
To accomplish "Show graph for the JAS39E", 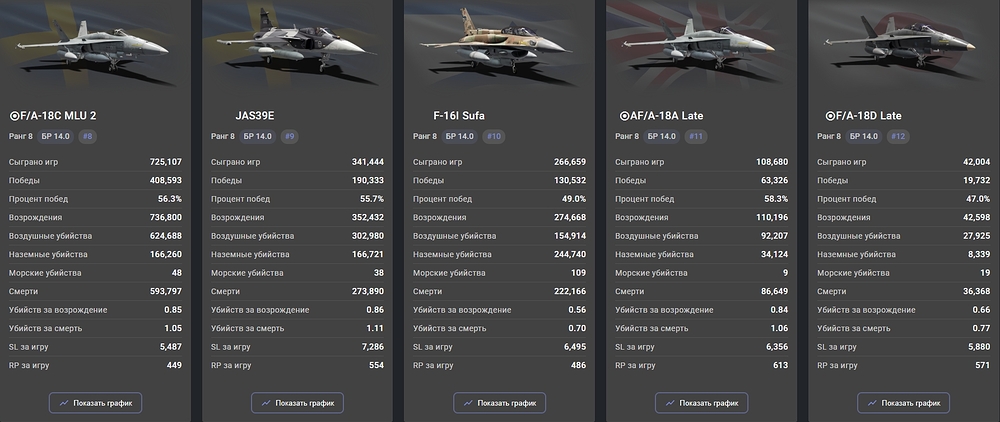I will click(298, 403).
